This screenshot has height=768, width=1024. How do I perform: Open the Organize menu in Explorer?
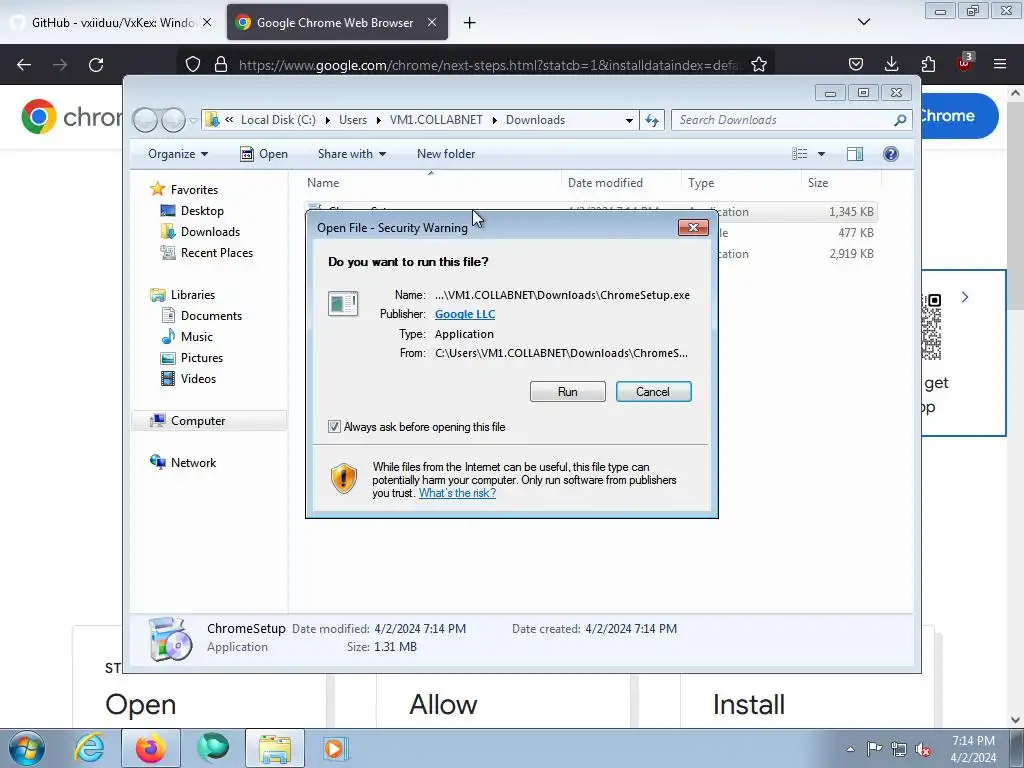tap(178, 154)
